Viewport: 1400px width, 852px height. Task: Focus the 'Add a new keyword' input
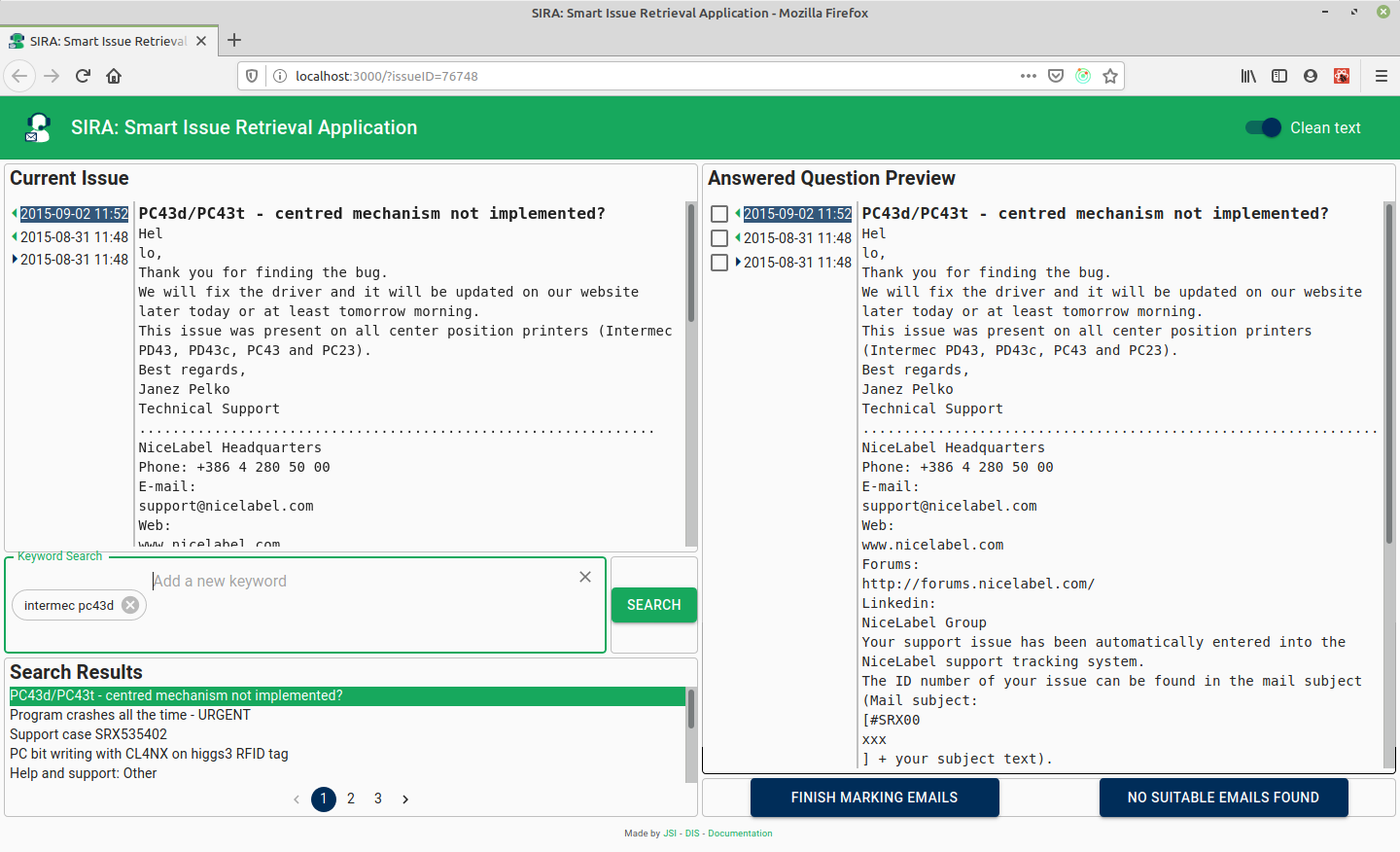360,581
